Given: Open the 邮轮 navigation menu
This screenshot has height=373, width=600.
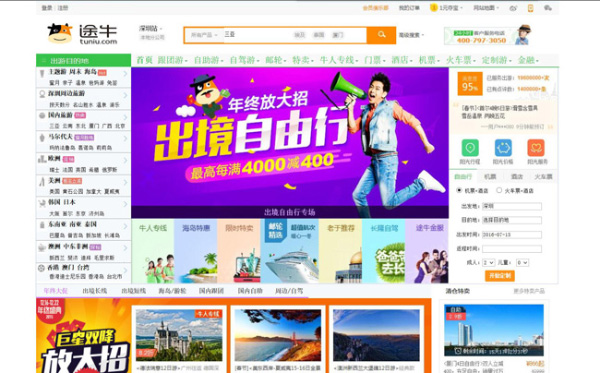Looking at the screenshot, I should point(276,60).
